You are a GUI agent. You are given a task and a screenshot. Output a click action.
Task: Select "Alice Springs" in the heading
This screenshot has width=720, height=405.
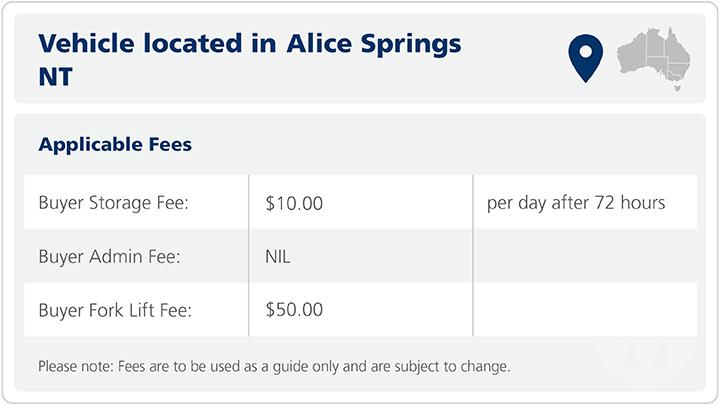[x=374, y=44]
